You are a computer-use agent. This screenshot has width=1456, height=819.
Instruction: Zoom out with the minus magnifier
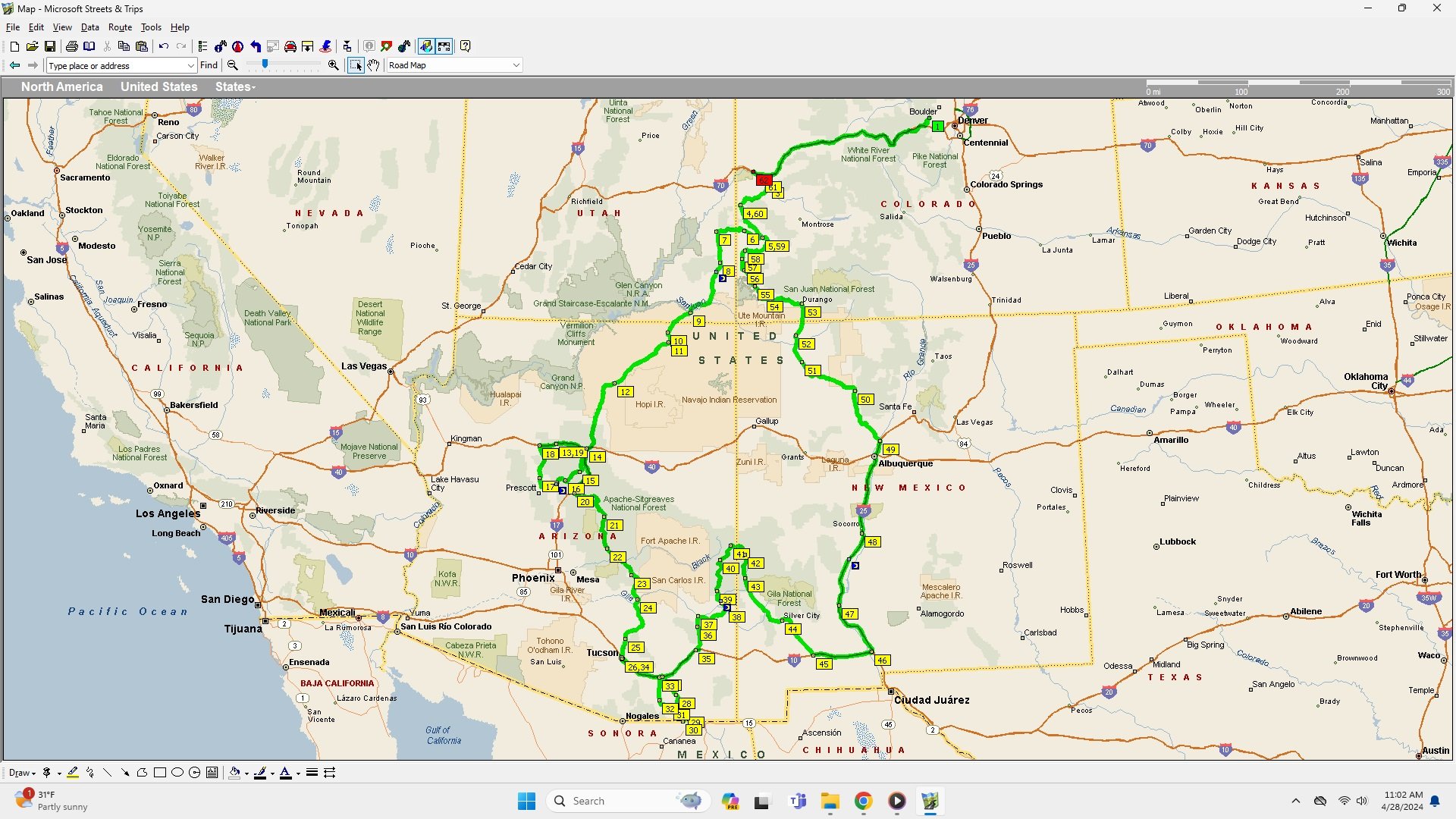[233, 65]
